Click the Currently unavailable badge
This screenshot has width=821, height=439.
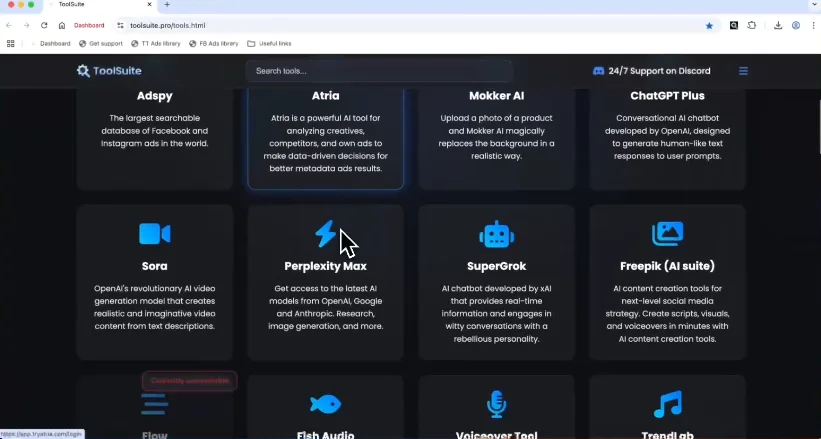click(190, 381)
